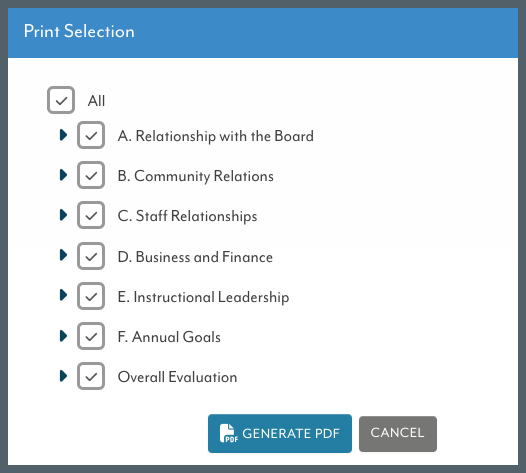Toggle checkbox for E. Instructional Leadership

[x=91, y=296]
